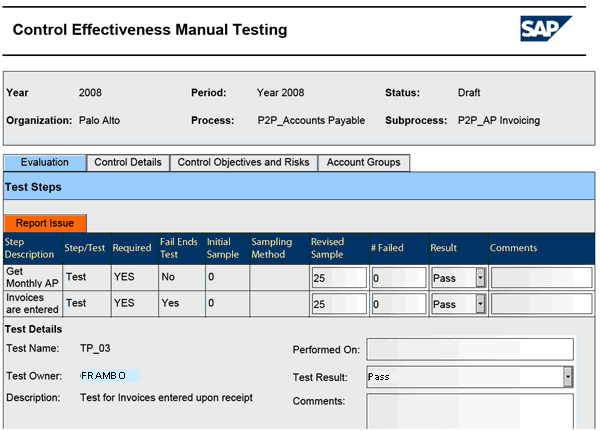Switch to the Evaluation tab
The height and width of the screenshot is (431, 600).
click(x=44, y=162)
